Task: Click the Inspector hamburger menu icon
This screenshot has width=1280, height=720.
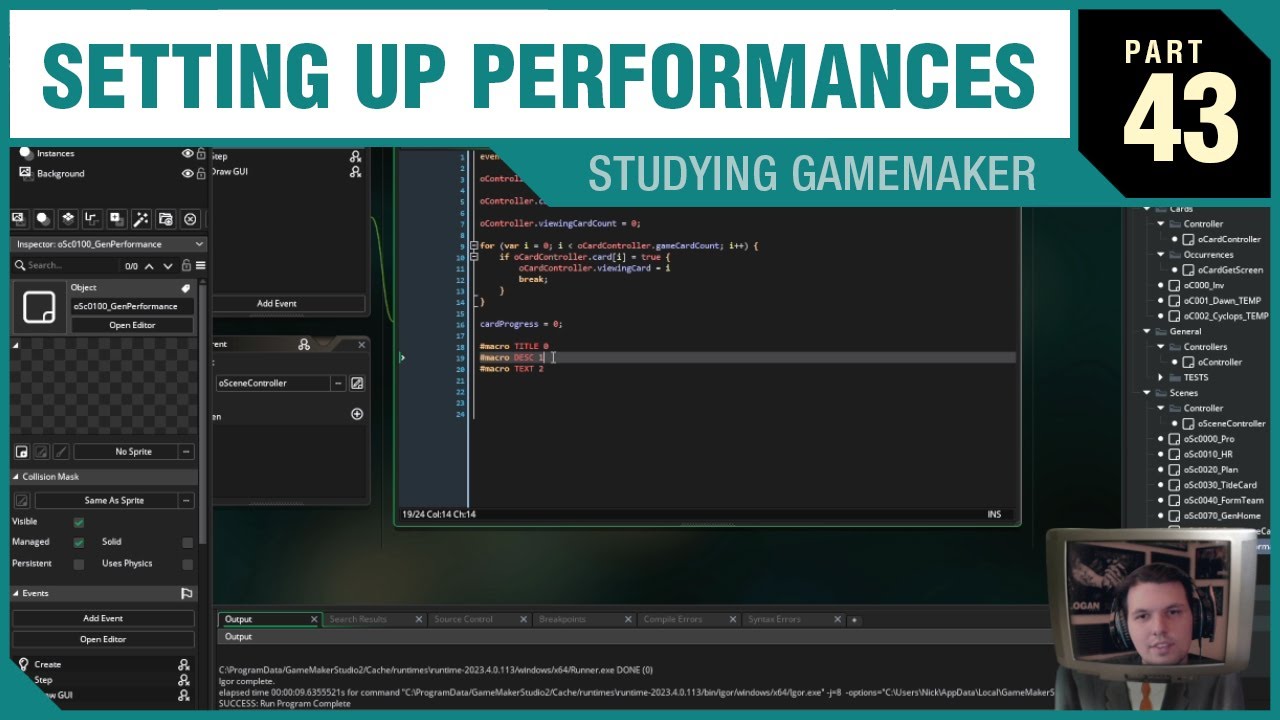Action: [x=201, y=266]
